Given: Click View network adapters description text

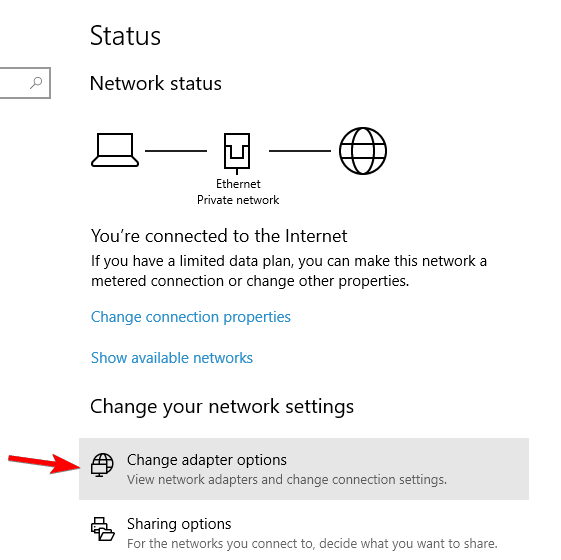Looking at the screenshot, I should (287, 480).
